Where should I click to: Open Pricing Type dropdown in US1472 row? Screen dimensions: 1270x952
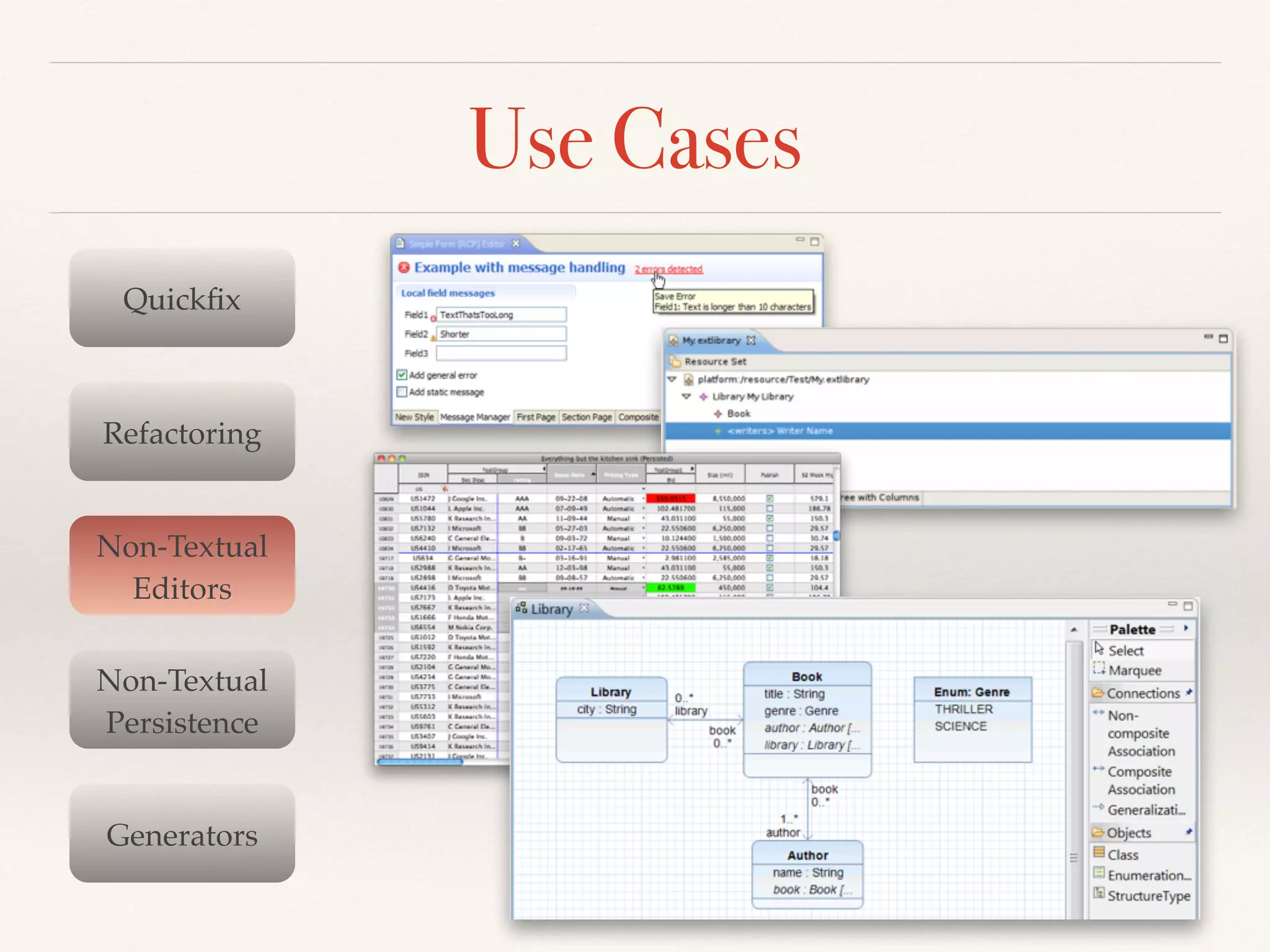point(642,498)
